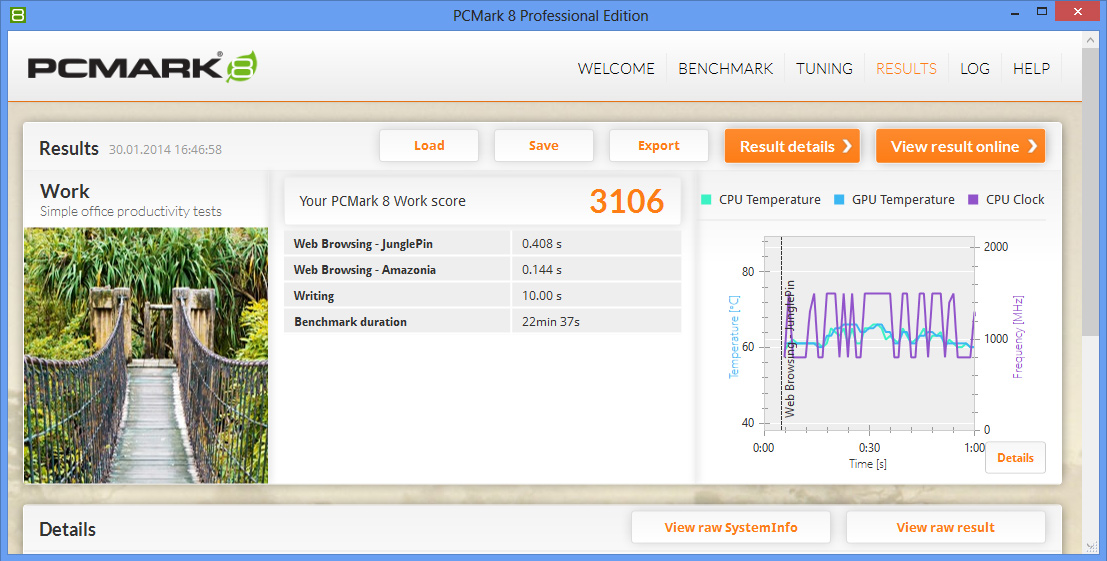Click the Work heading

click(x=65, y=191)
